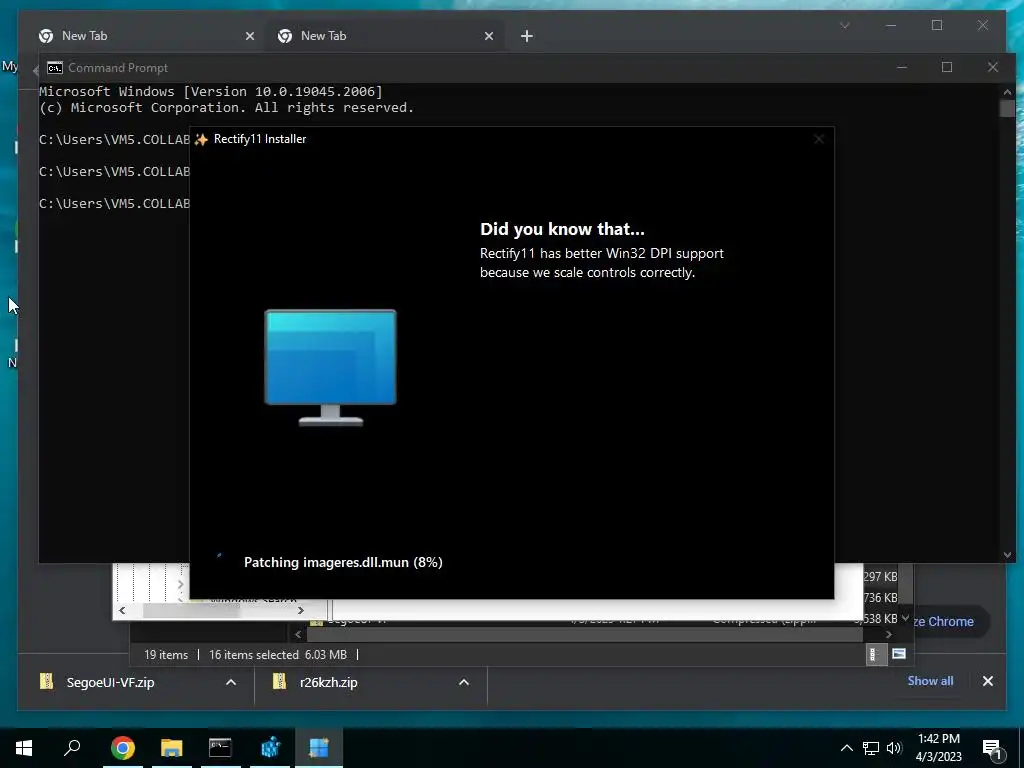Click the Command Prompt title bar icon
The image size is (1024, 768).
(55, 68)
